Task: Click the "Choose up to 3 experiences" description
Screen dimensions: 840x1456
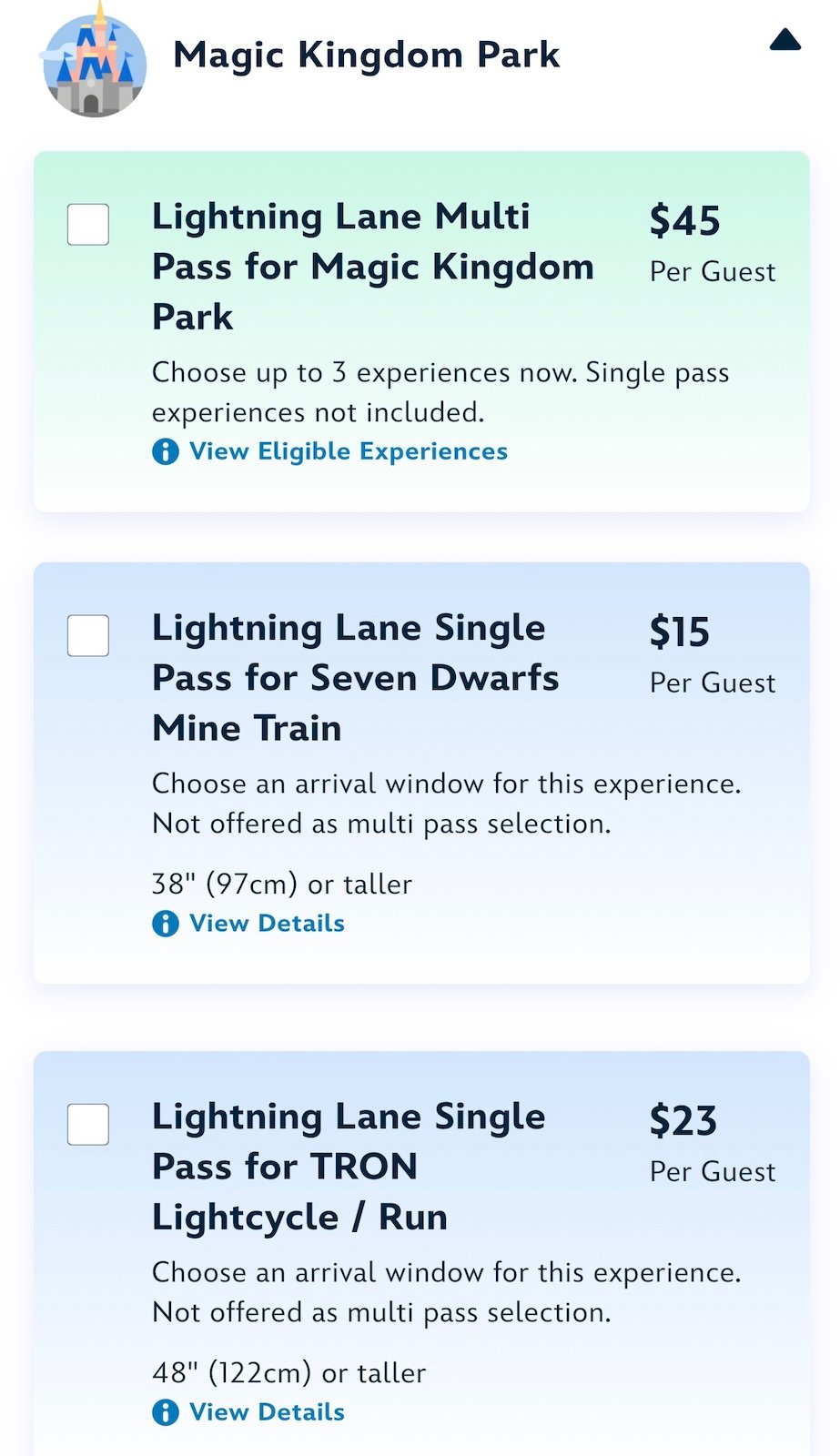Action: coord(440,392)
